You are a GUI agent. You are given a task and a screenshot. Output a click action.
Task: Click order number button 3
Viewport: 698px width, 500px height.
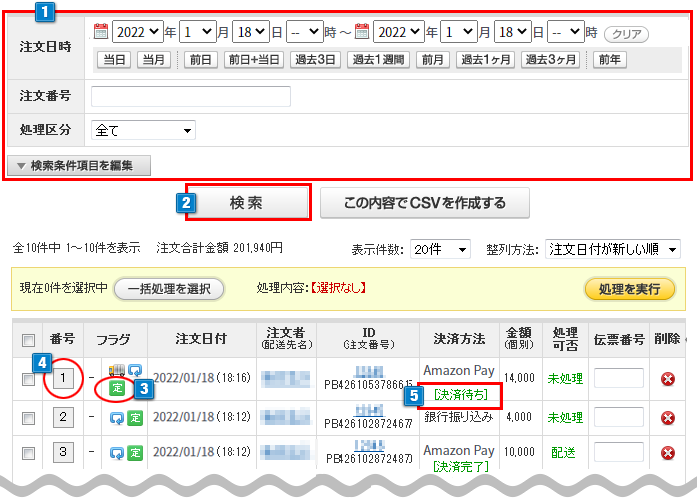pos(63,452)
